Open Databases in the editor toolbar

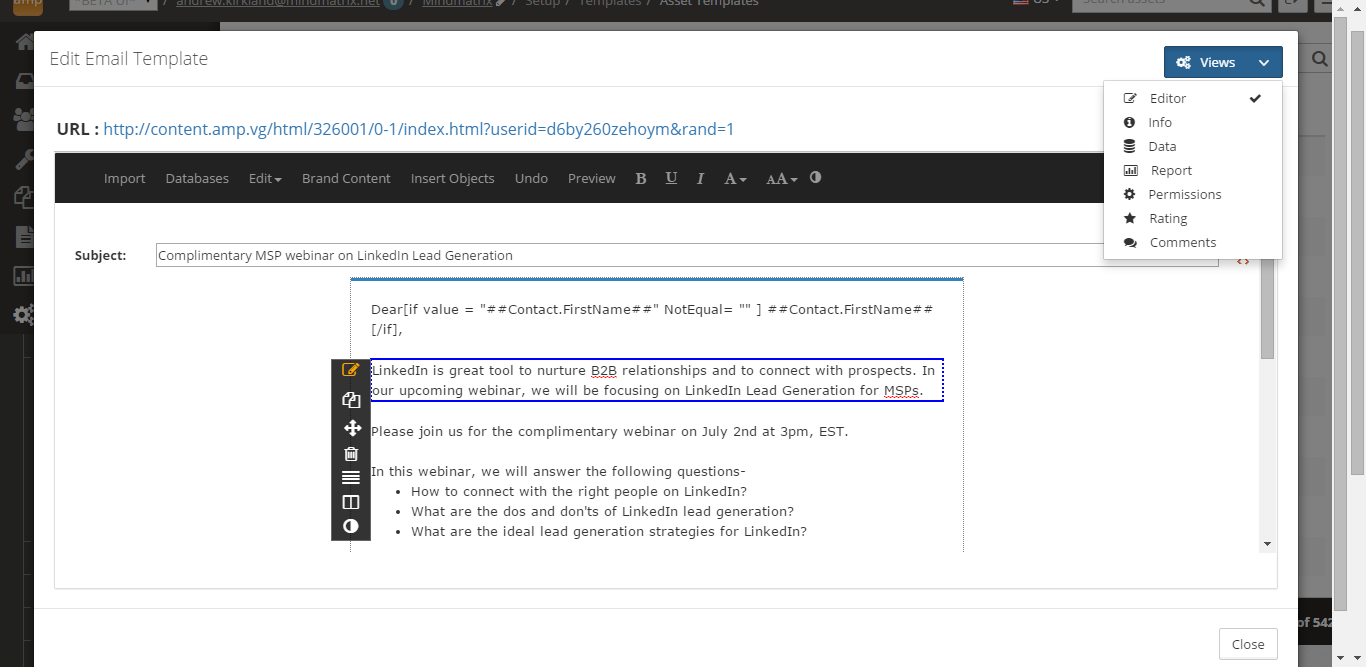197,178
